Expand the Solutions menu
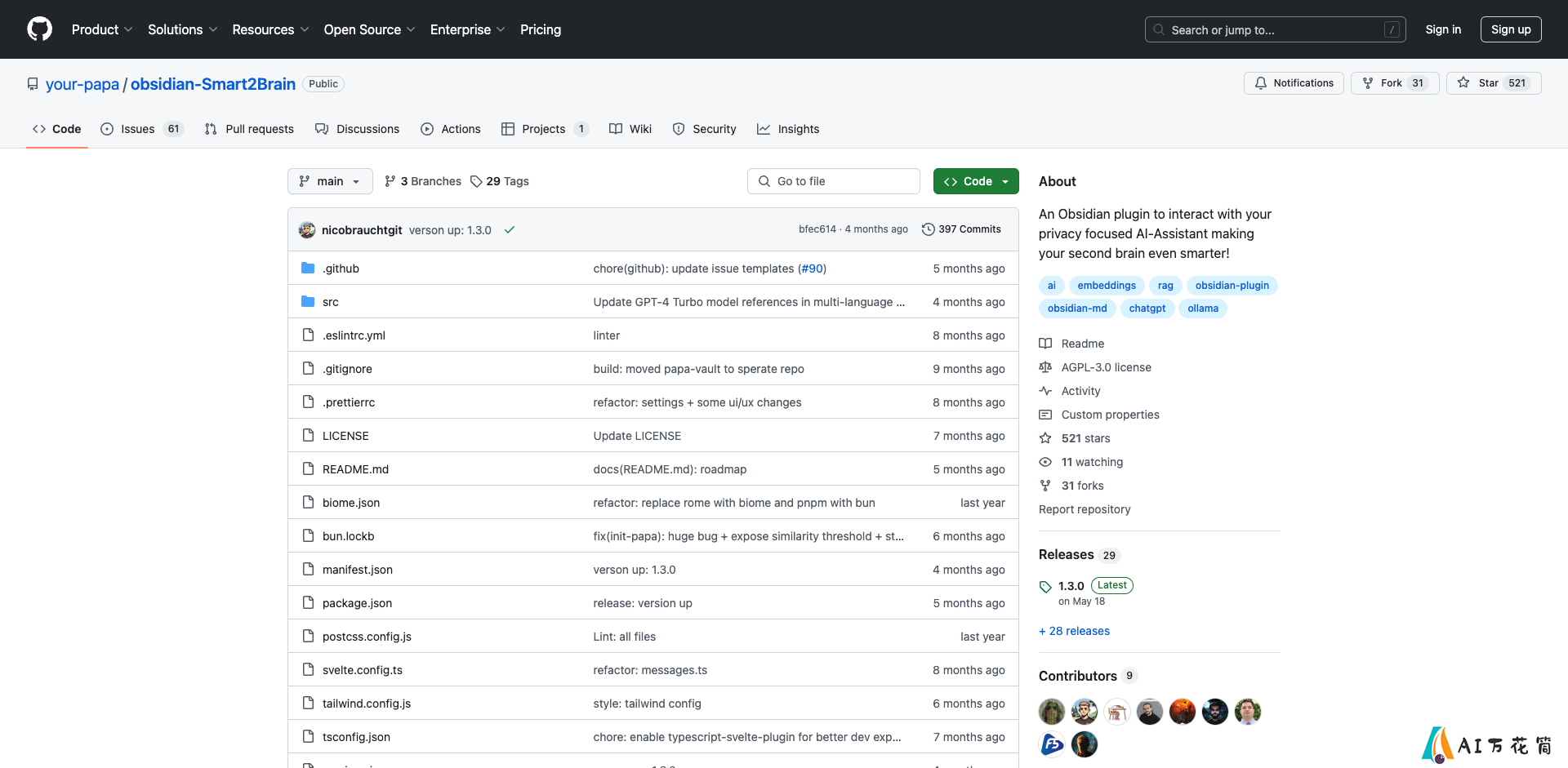The image size is (1568, 768). (183, 29)
